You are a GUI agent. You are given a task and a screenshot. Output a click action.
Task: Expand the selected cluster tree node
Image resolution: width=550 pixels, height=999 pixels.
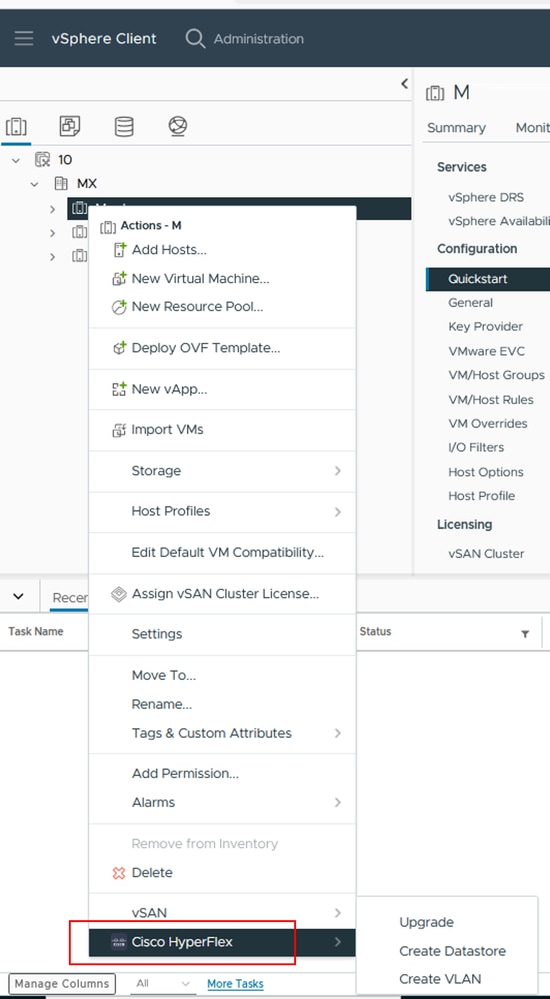point(52,208)
